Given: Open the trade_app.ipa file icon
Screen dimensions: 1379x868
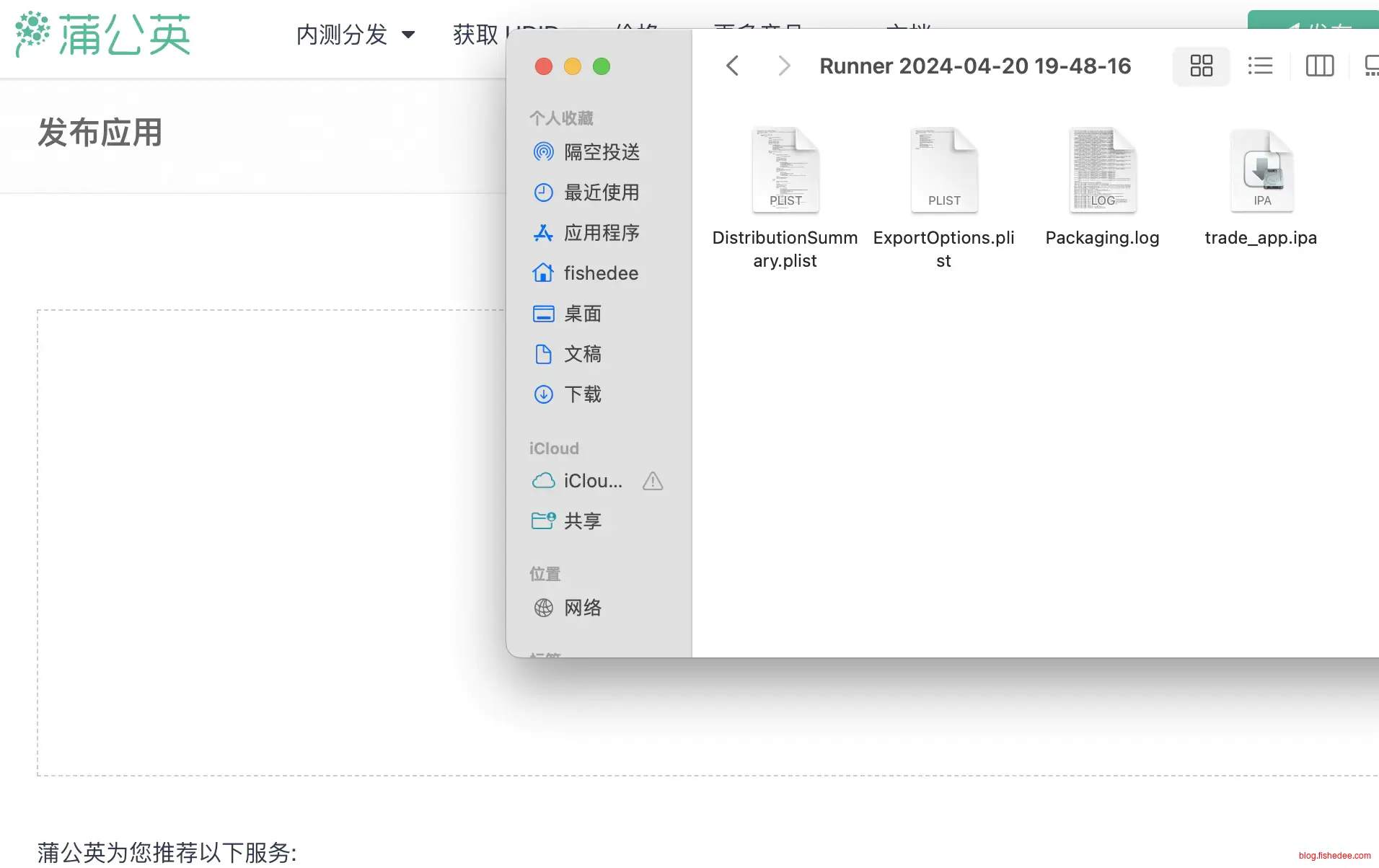Looking at the screenshot, I should [1261, 172].
